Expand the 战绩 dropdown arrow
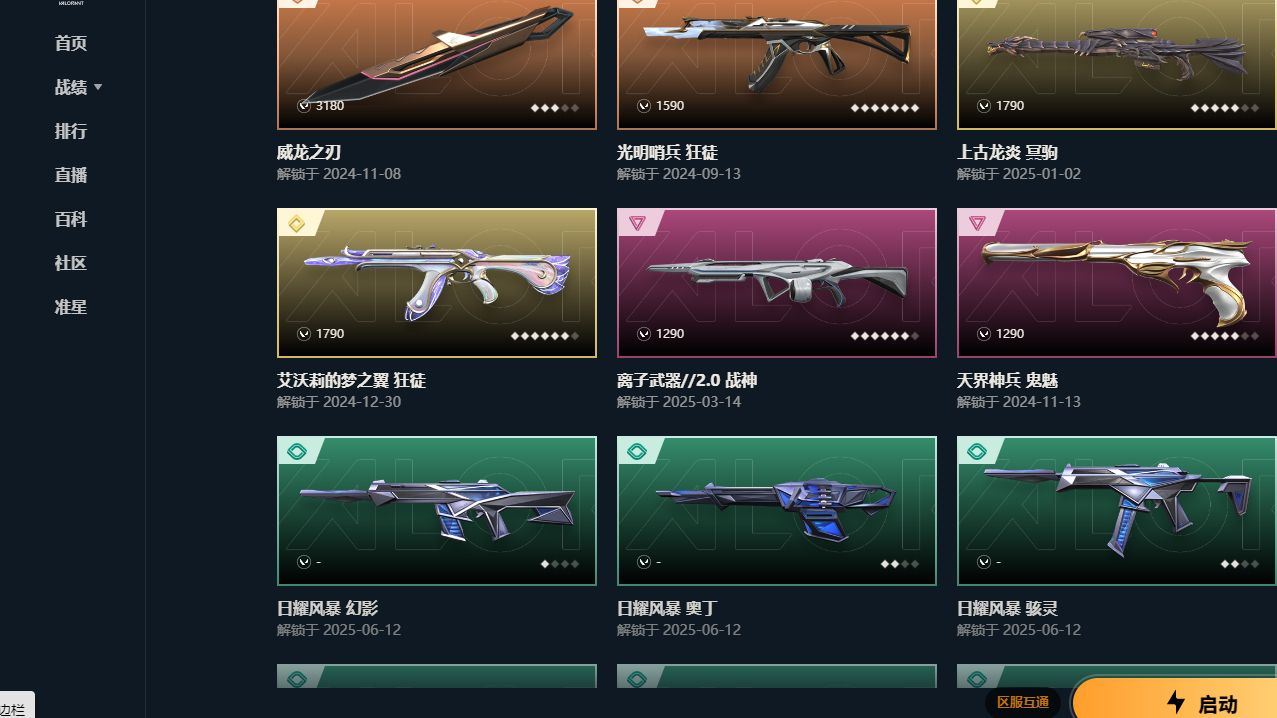 click(x=98, y=88)
